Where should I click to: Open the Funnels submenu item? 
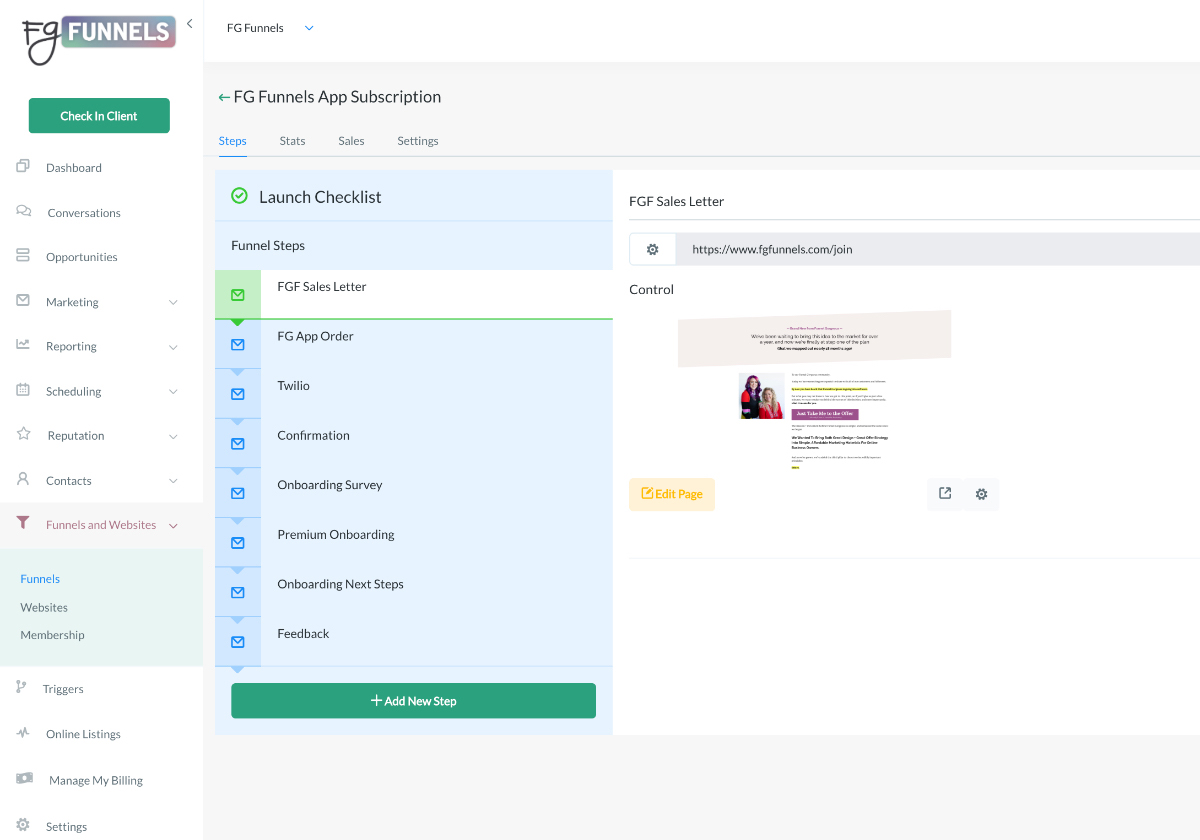tap(40, 579)
